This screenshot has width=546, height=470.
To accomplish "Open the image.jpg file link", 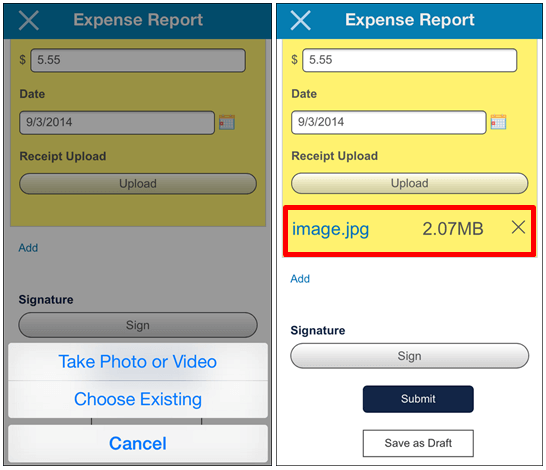I will pos(330,229).
